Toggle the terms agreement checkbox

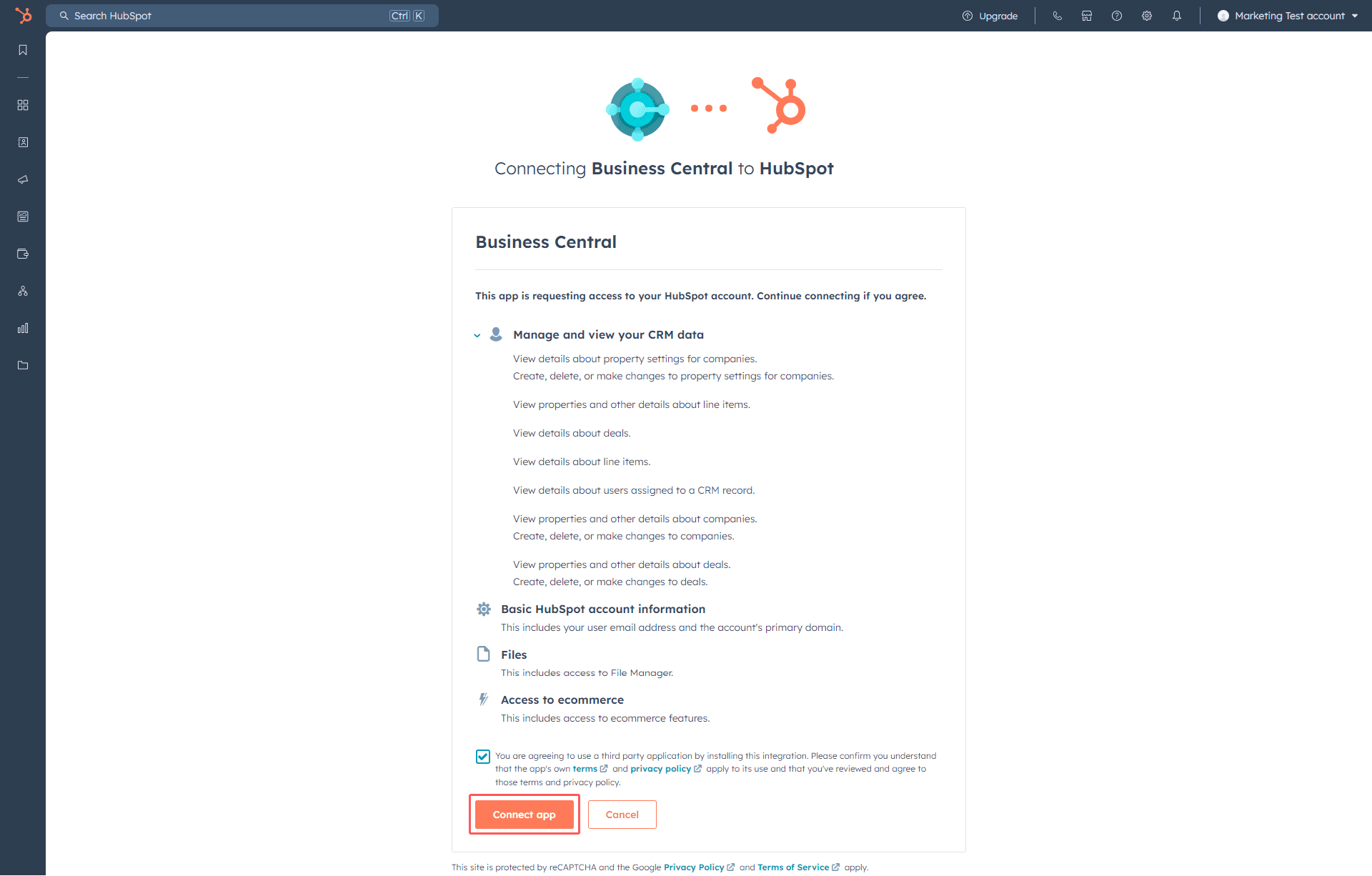pyautogui.click(x=482, y=757)
